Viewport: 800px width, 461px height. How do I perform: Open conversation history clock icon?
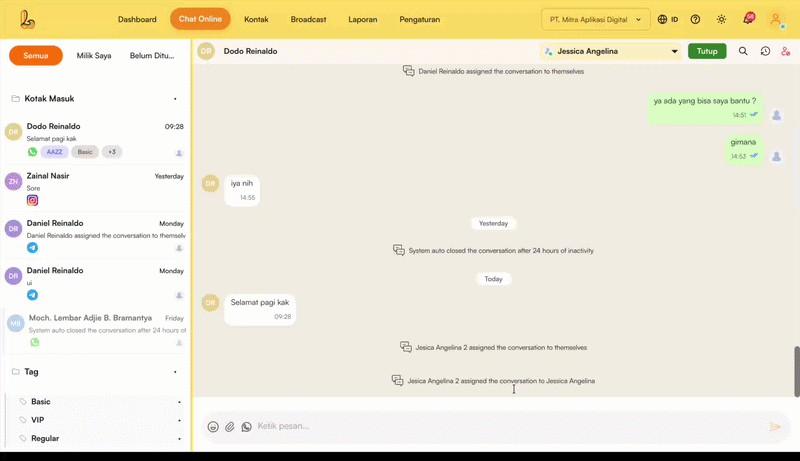pos(765,51)
